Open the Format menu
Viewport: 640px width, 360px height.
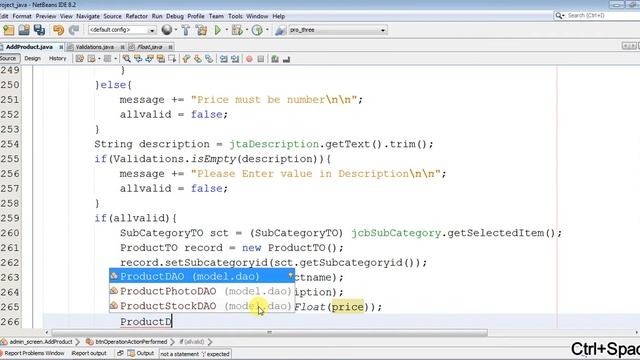[x=22, y=16]
